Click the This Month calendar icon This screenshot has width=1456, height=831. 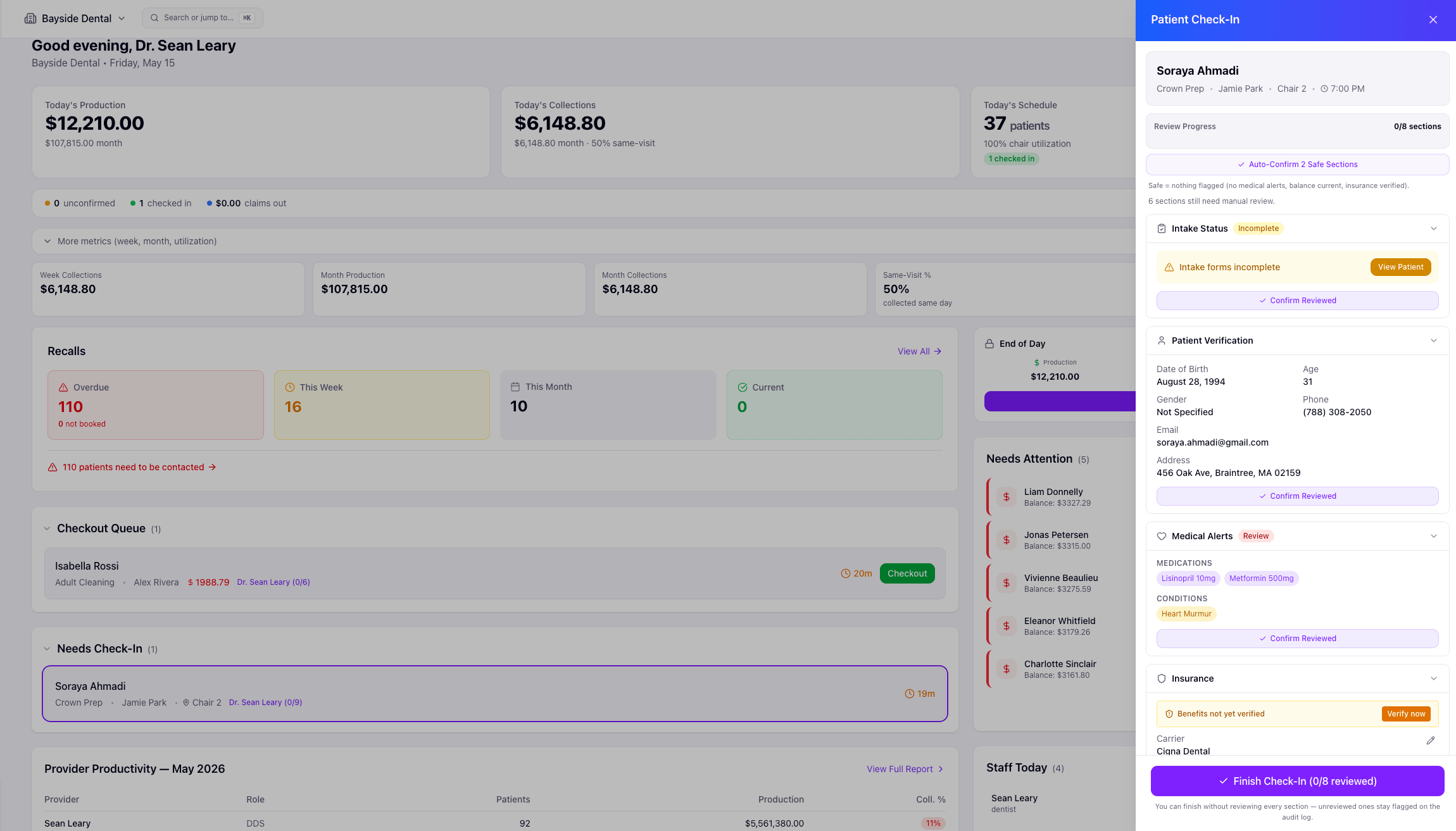(515, 387)
